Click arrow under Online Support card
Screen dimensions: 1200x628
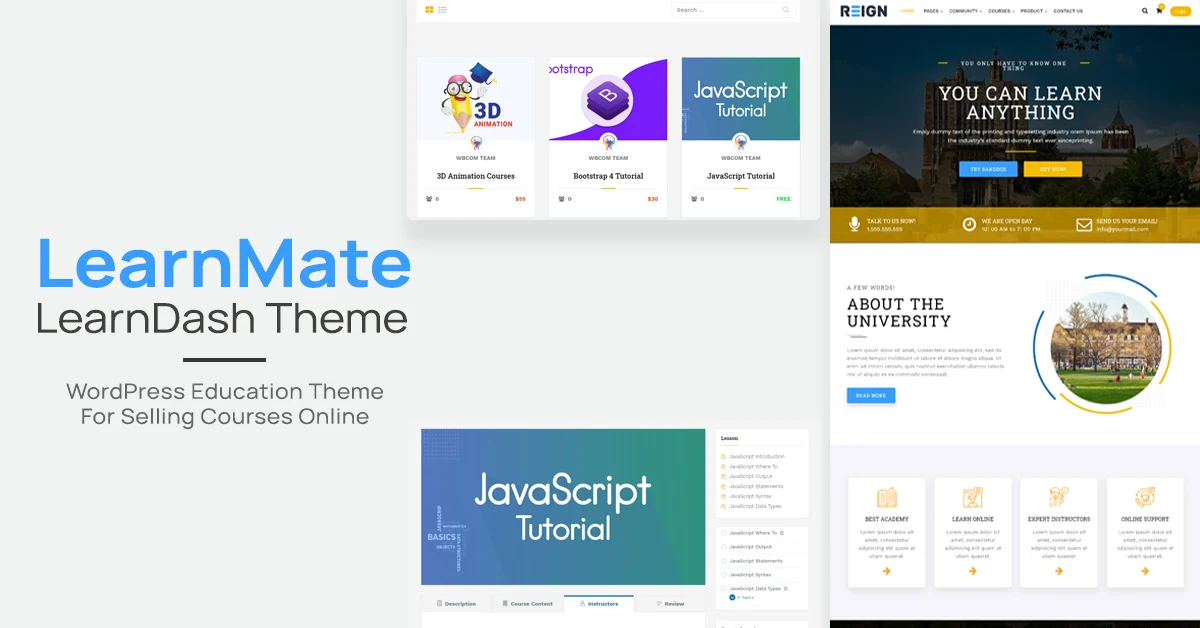tap(1145, 571)
